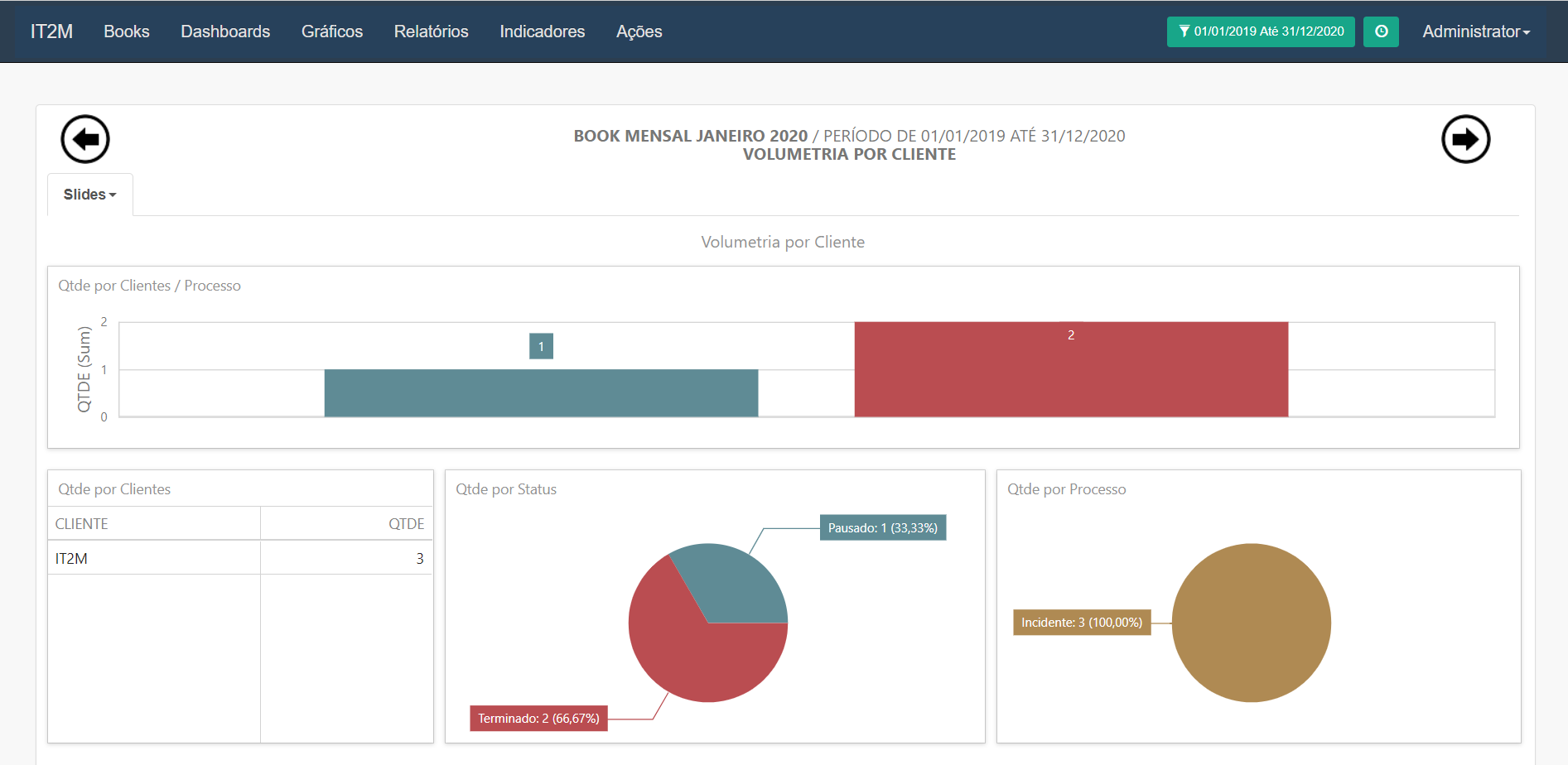The width and height of the screenshot is (1568, 765).
Task: Open the date range filter button
Action: coord(1261,31)
